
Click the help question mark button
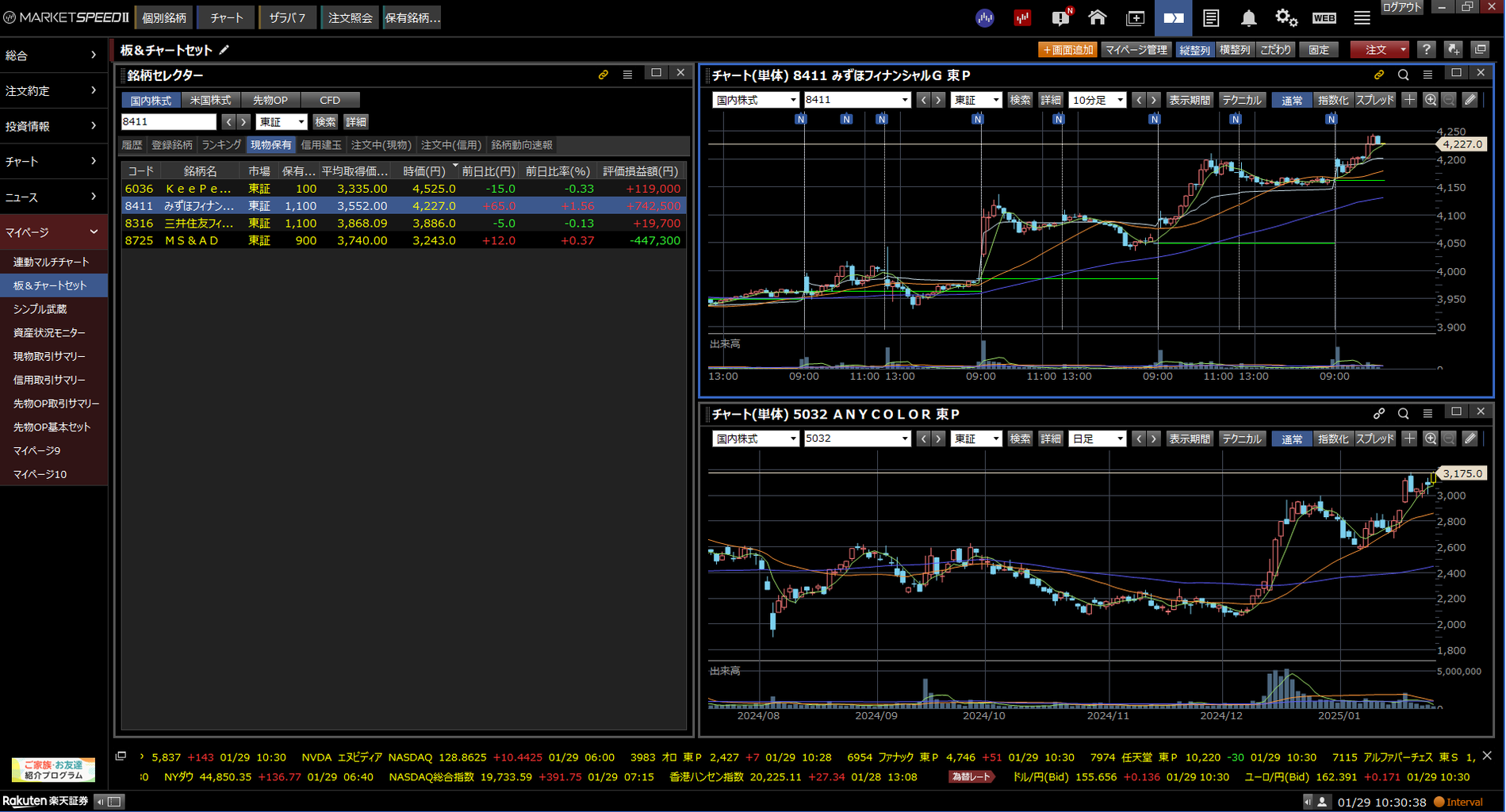(1426, 49)
